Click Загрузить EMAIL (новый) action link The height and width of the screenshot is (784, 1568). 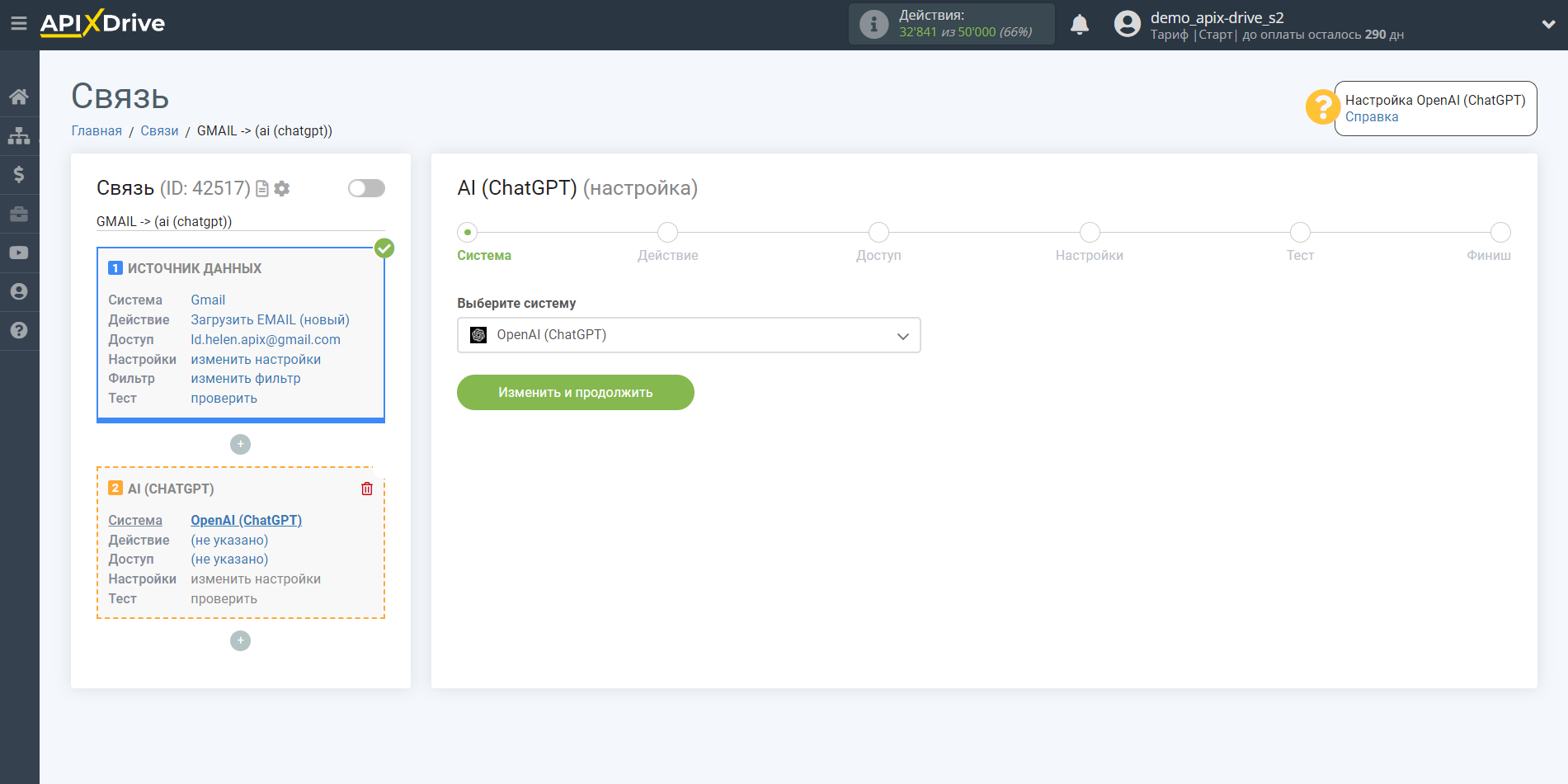[x=271, y=320]
